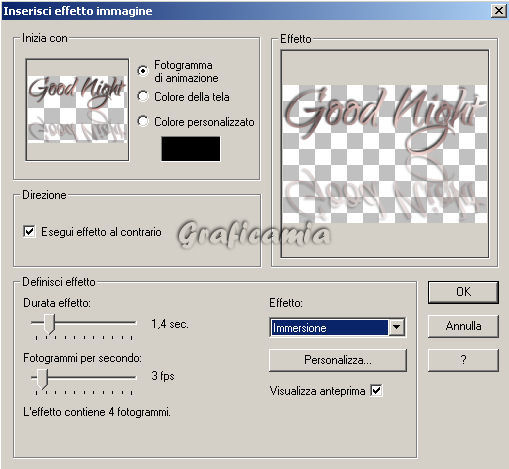This screenshot has width=509, height=469.
Task: Click the Inserisci effetto immagine title bar
Action: coord(246,11)
